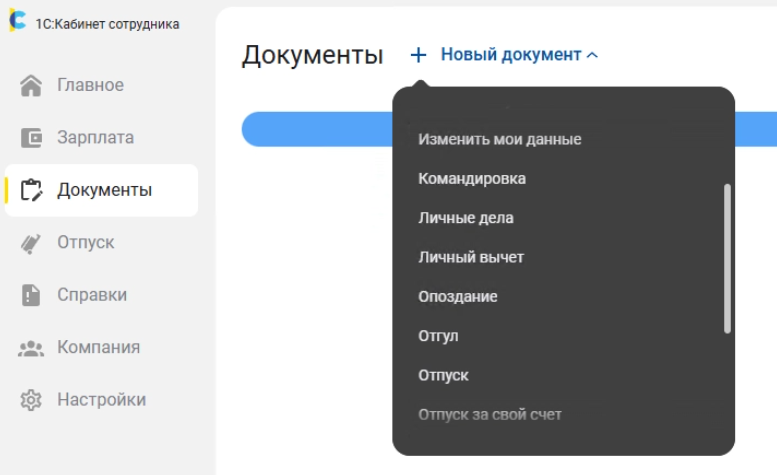Choose Командировка in the dropdown menu
Screen dimensions: 777x475
[x=471, y=179]
